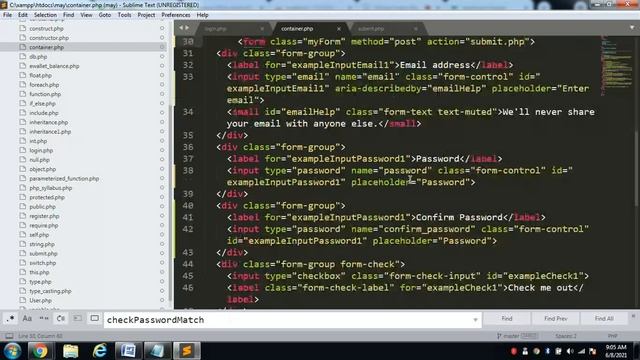Open find history dropdown arrow
The width and height of the screenshot is (640, 360).
pos(475,320)
